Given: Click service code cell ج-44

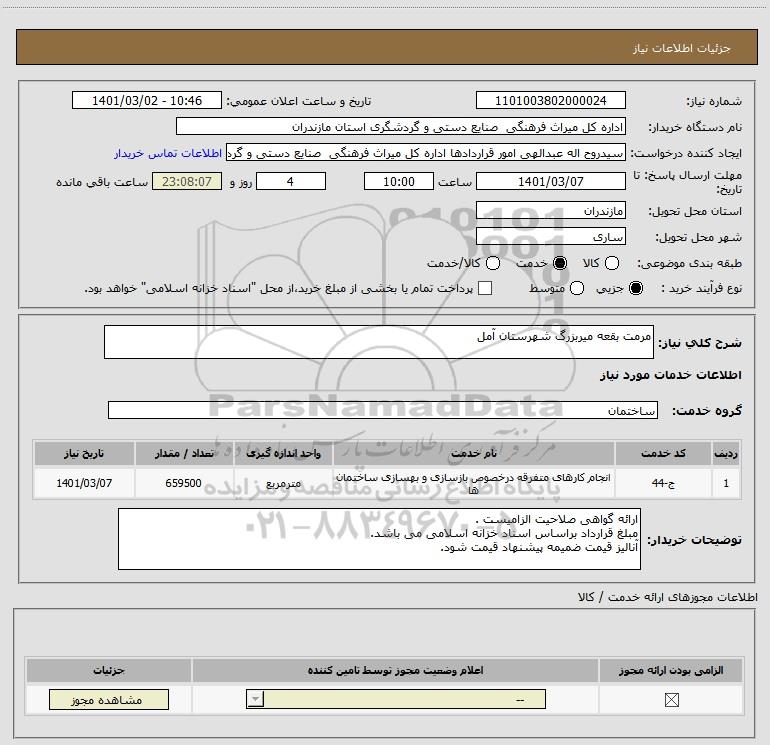Looking at the screenshot, I should pos(663,483).
